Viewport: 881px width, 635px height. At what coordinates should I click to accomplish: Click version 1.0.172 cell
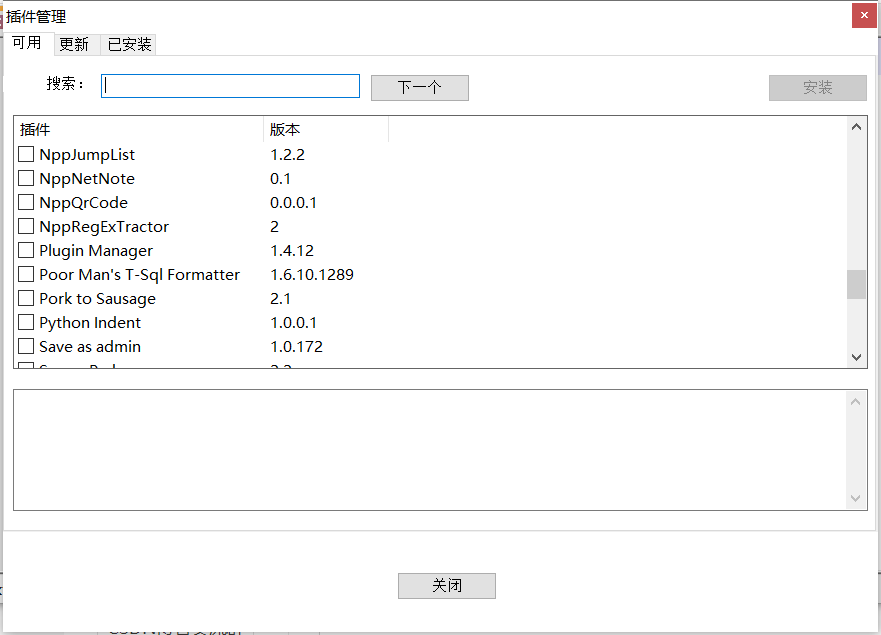pyautogui.click(x=296, y=347)
